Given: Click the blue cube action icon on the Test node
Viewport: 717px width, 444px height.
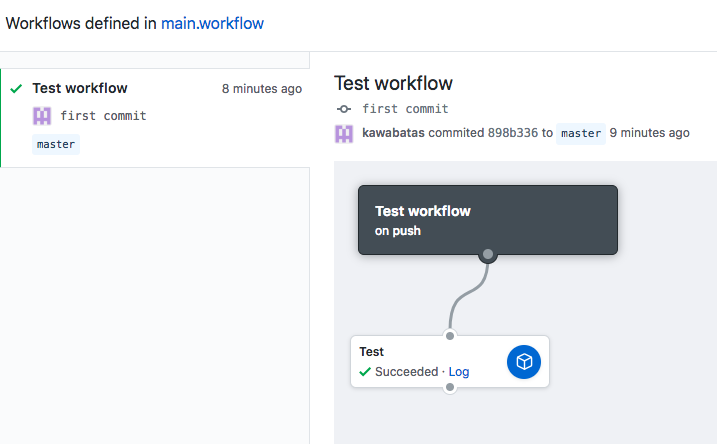Looking at the screenshot, I should pos(524,362).
